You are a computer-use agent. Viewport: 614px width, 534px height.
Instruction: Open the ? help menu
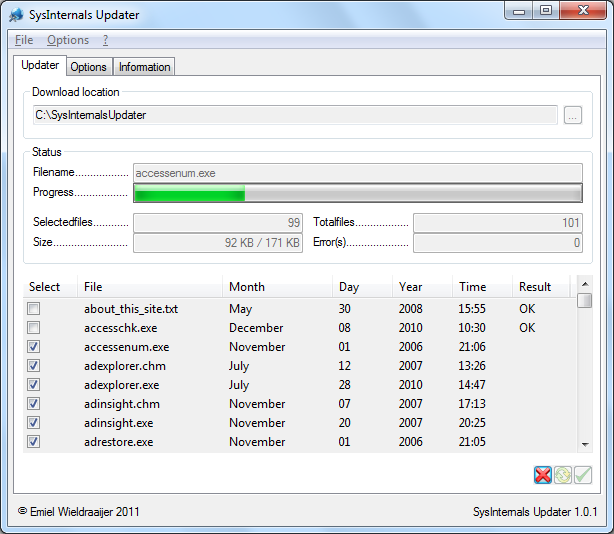(106, 40)
